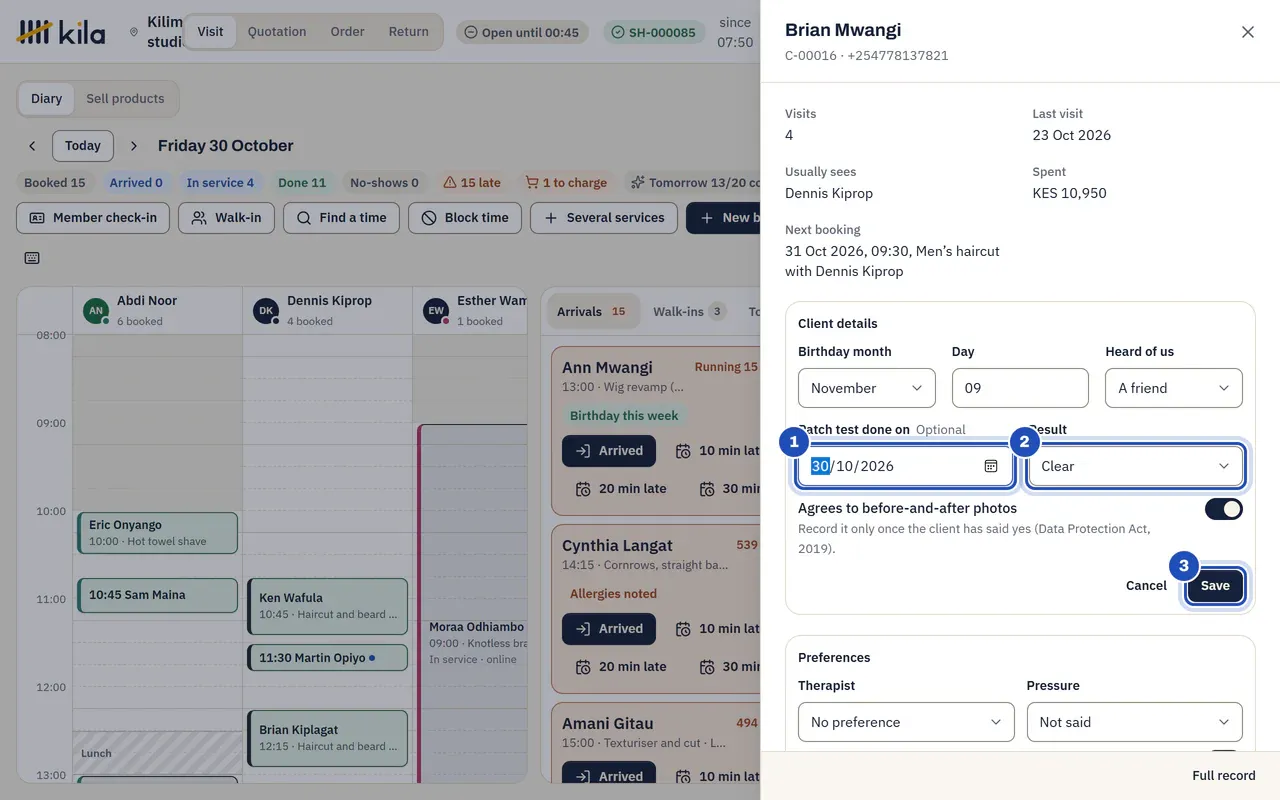Switch to the Sell products tab

[125, 99]
